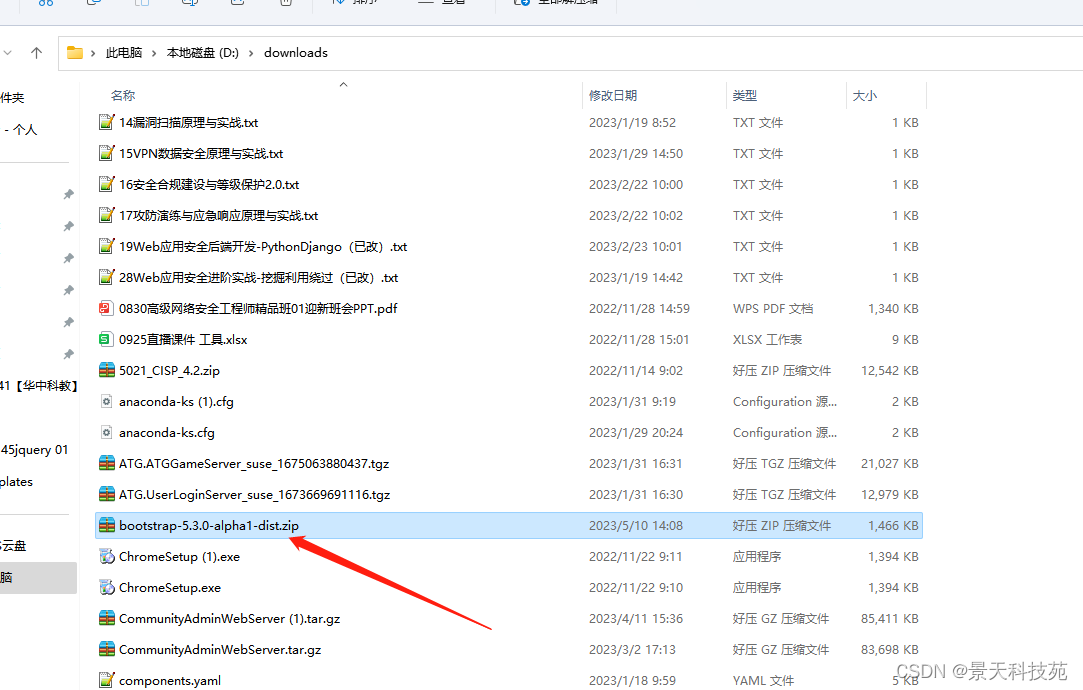Select file name 16安全合规建设与等级保护2.0.txt
Screen dimensions: 1083x690
tap(209, 184)
